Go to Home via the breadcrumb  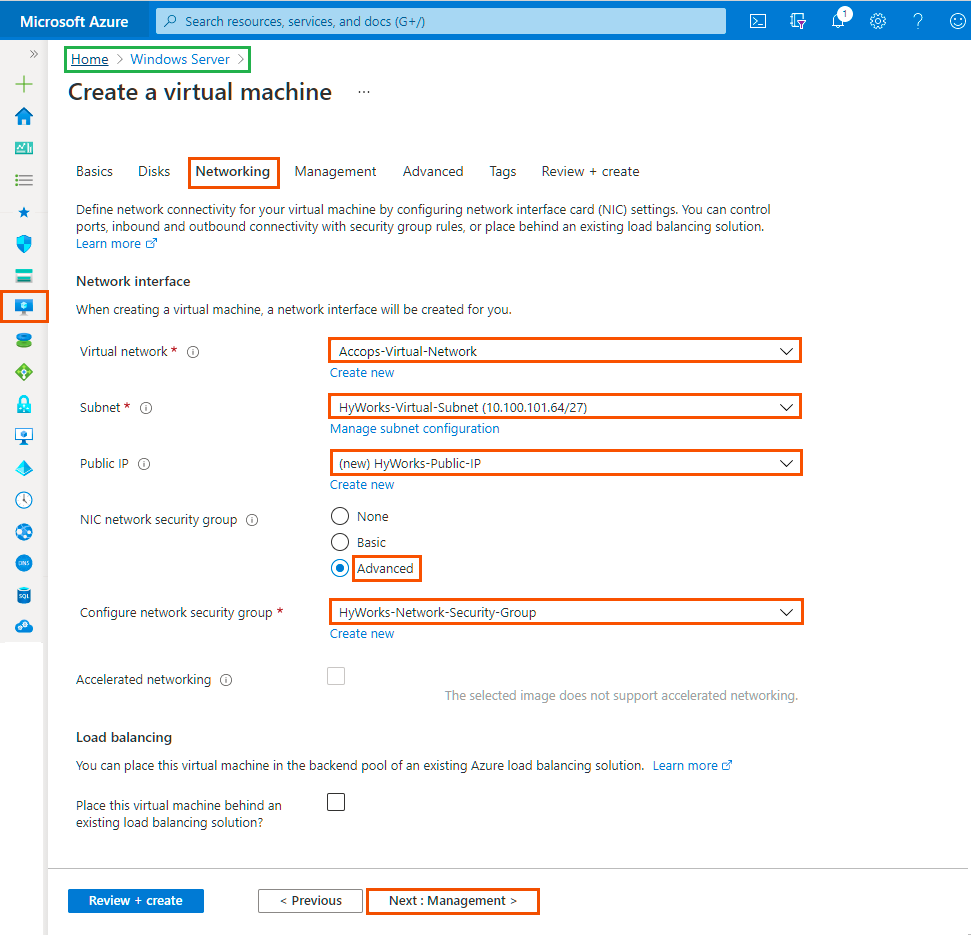point(89,59)
